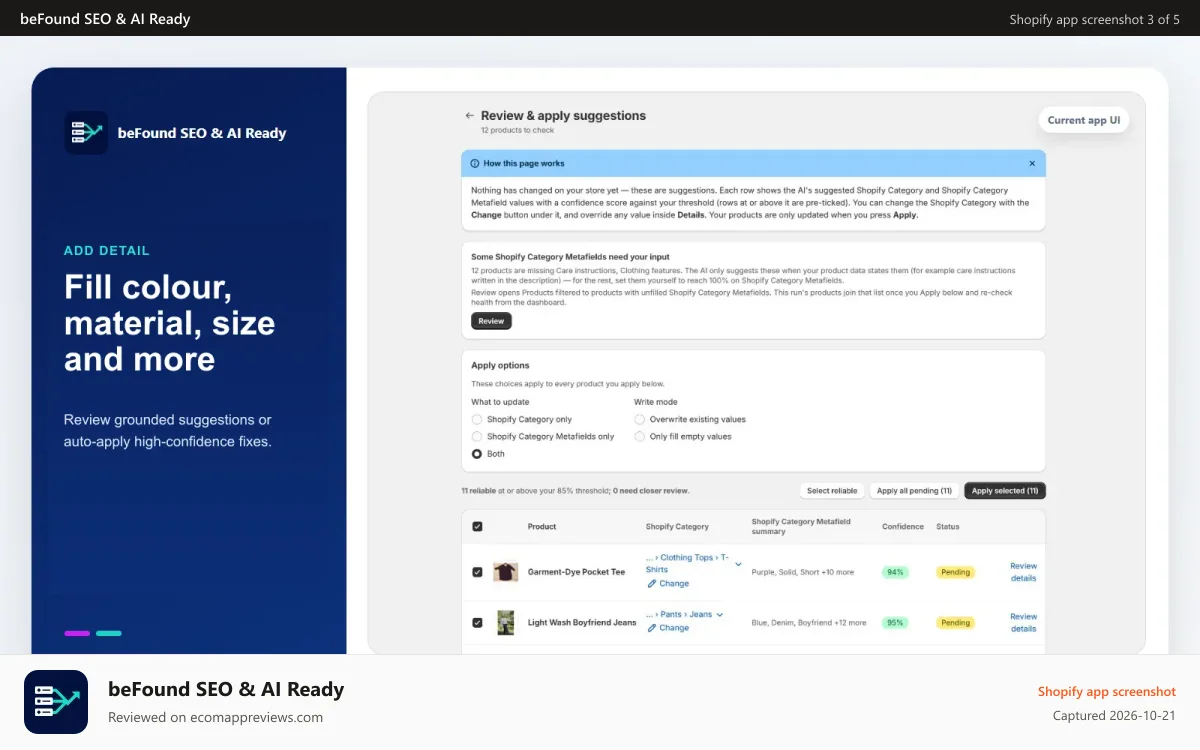The image size is (1200, 750).
Task: Click the purple slide indicator
Action: [77, 633]
